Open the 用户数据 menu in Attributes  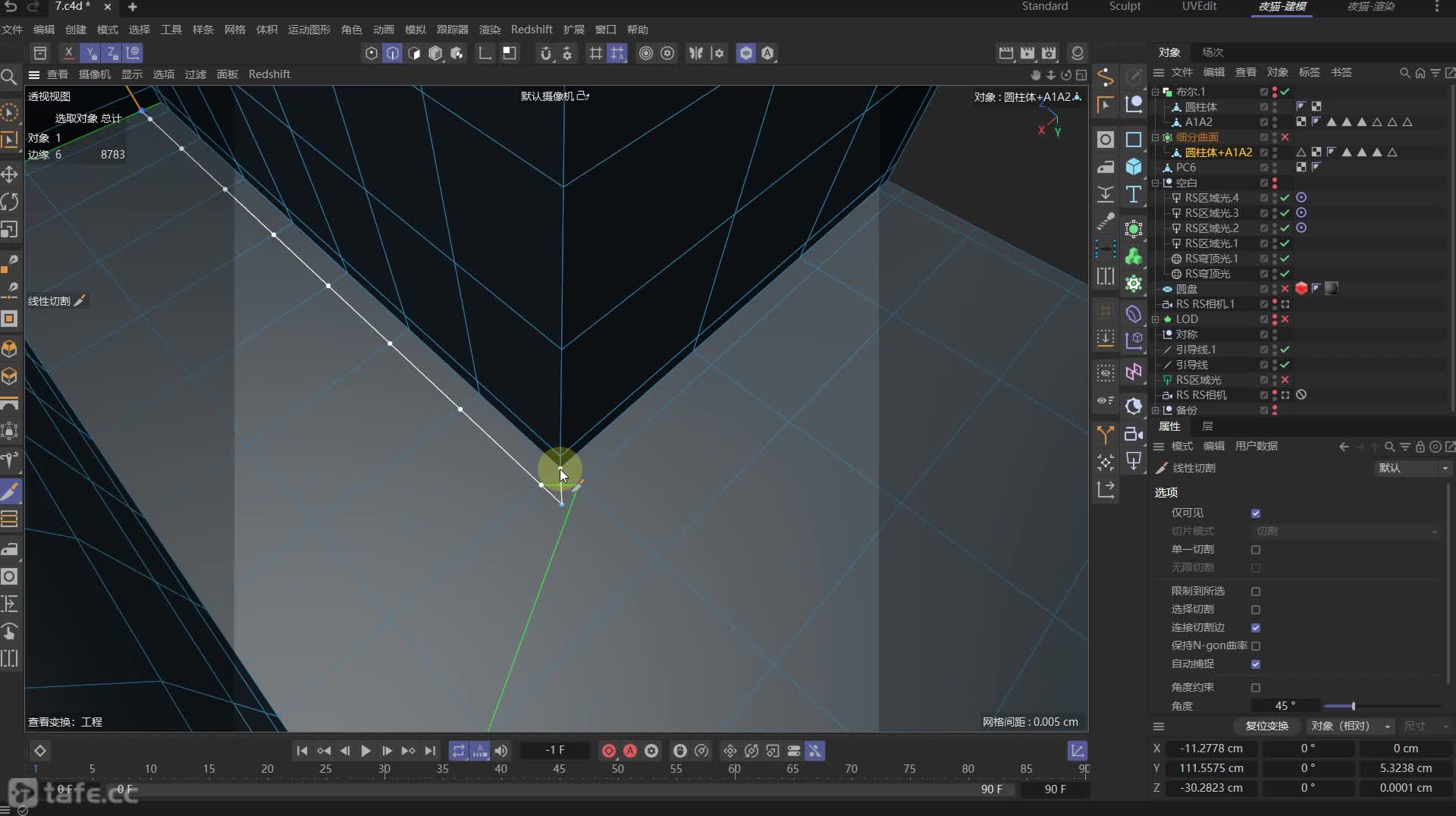point(1257,447)
